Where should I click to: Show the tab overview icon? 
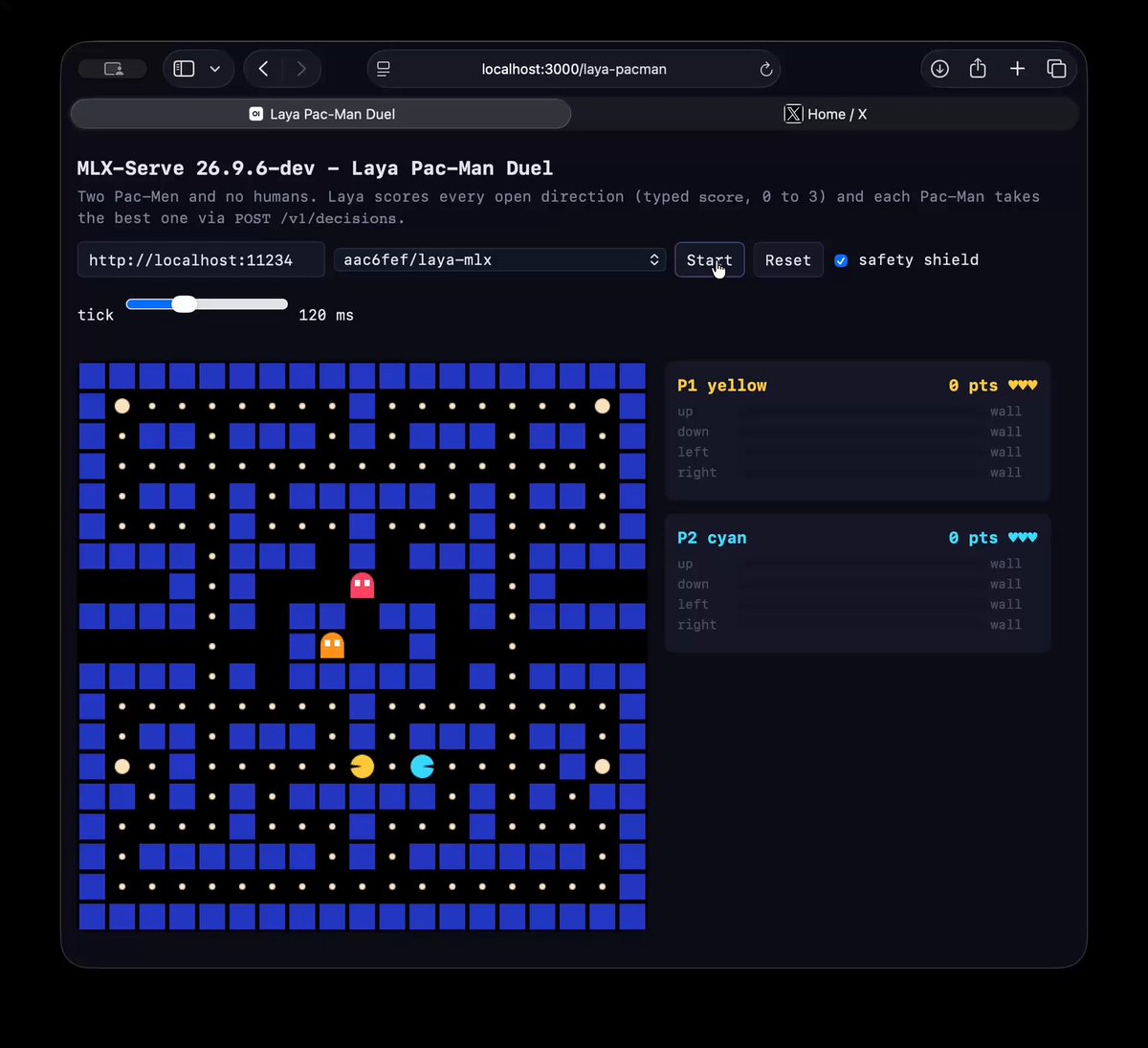pyautogui.click(x=1056, y=69)
